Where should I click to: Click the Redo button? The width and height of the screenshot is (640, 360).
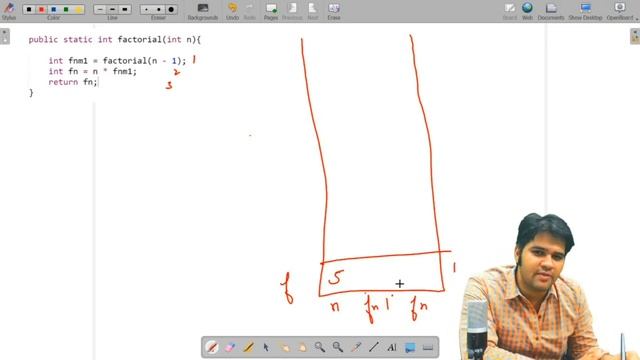click(x=249, y=11)
